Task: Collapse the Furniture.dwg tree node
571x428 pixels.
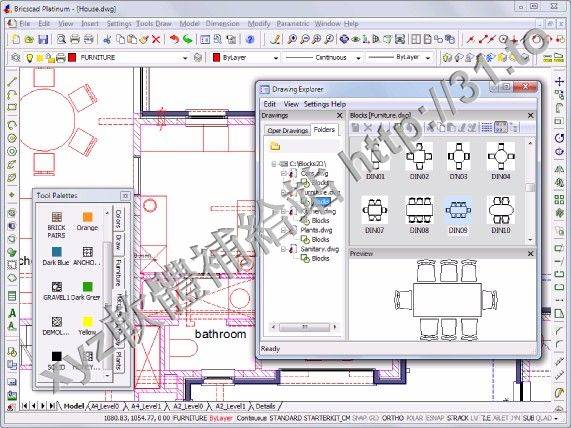Action: coord(283,192)
